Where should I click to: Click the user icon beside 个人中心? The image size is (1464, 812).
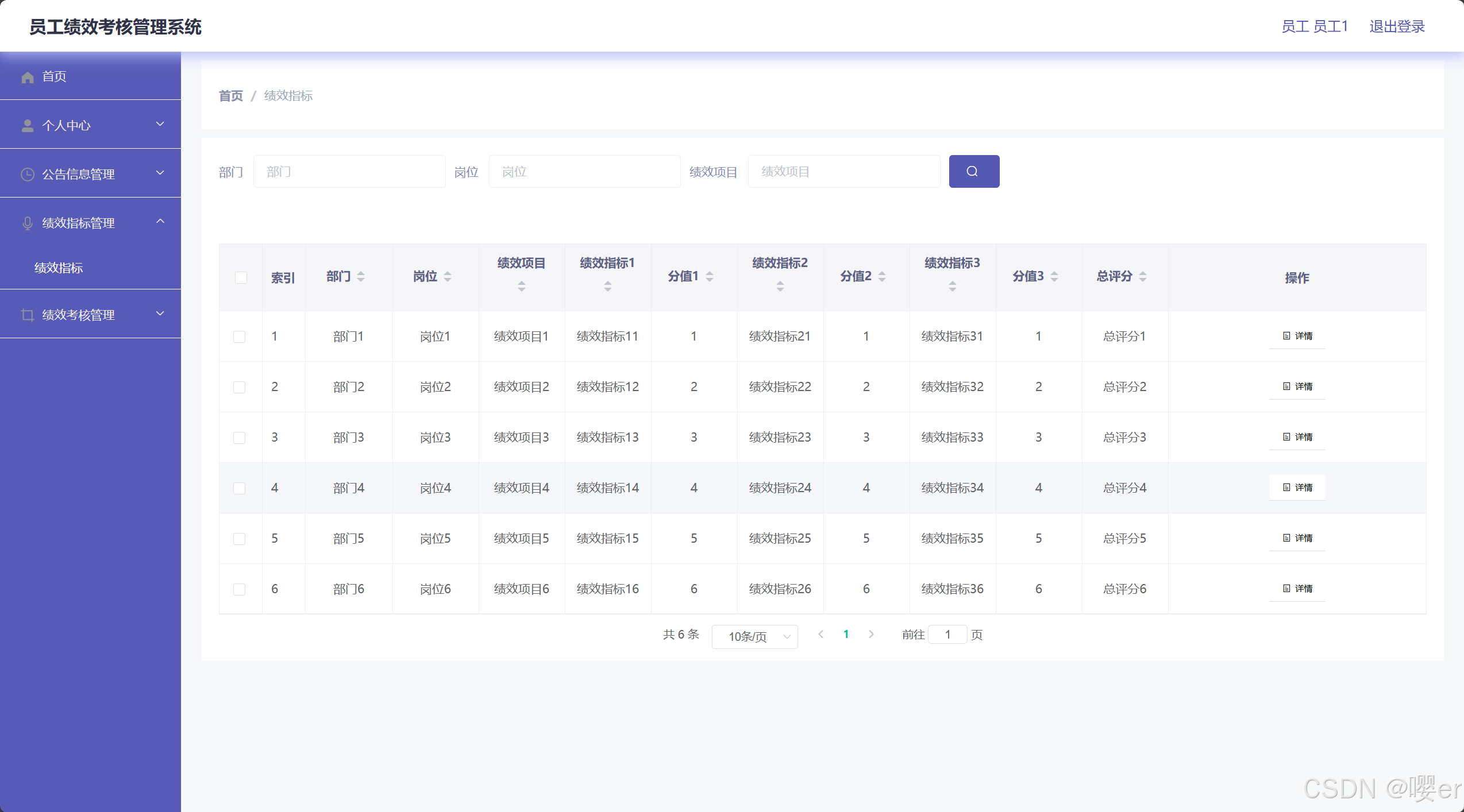pos(27,125)
